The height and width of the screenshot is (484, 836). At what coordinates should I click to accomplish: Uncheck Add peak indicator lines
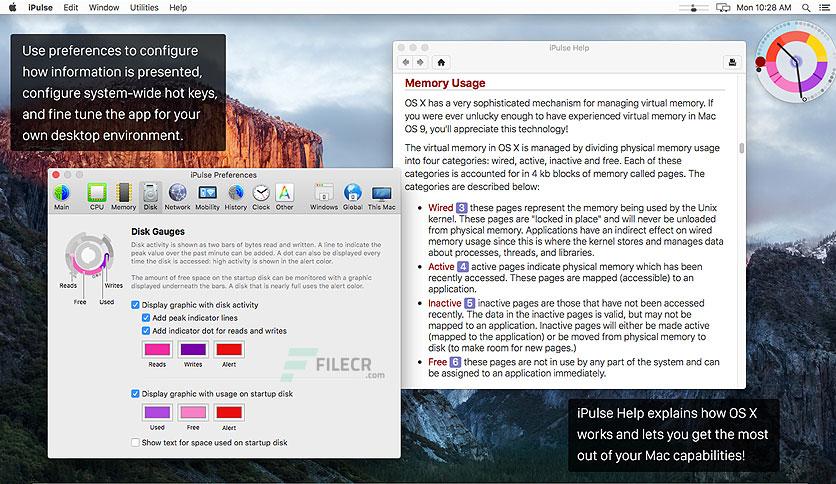146,318
